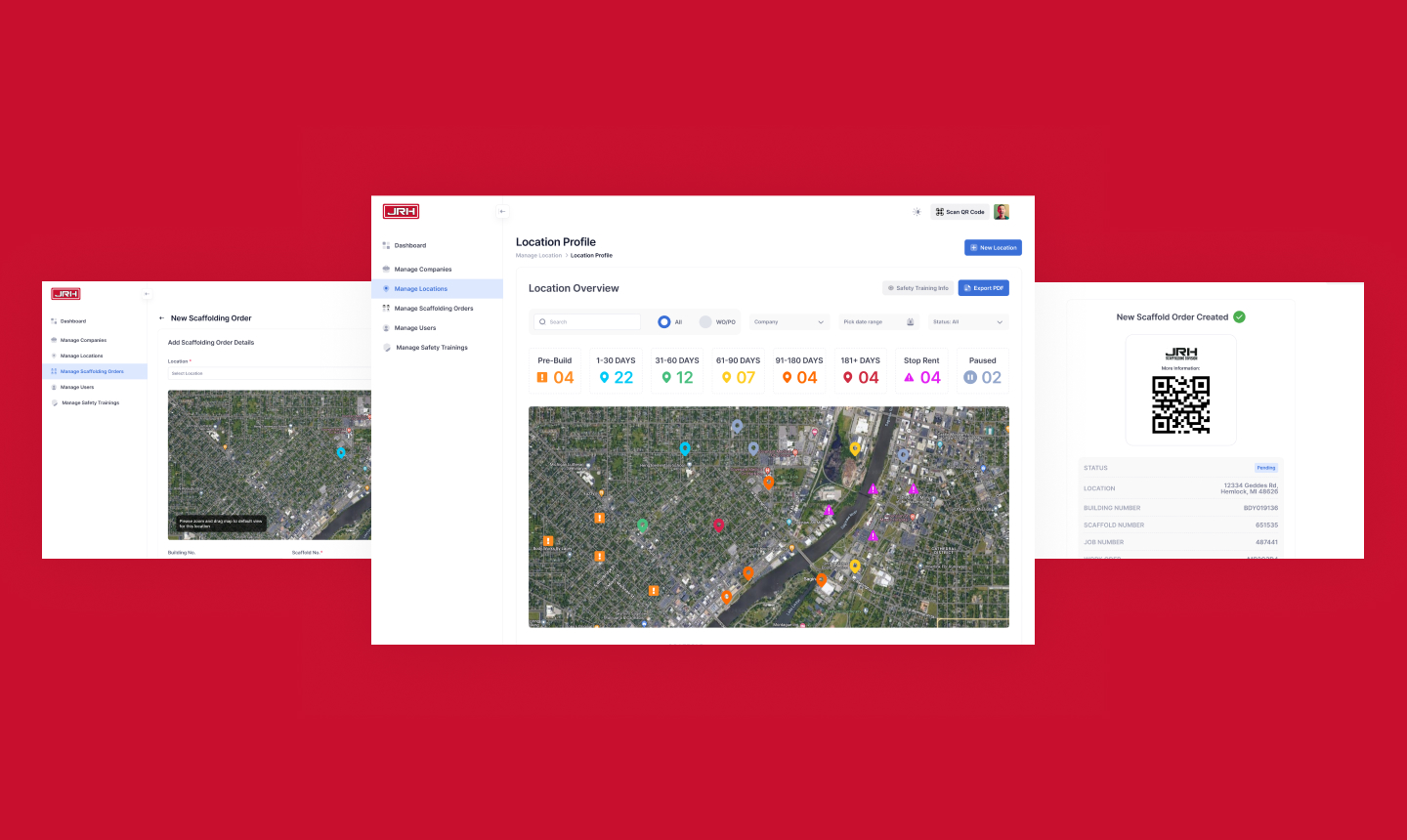Open Manage Location via the breadcrumb

tap(538, 255)
